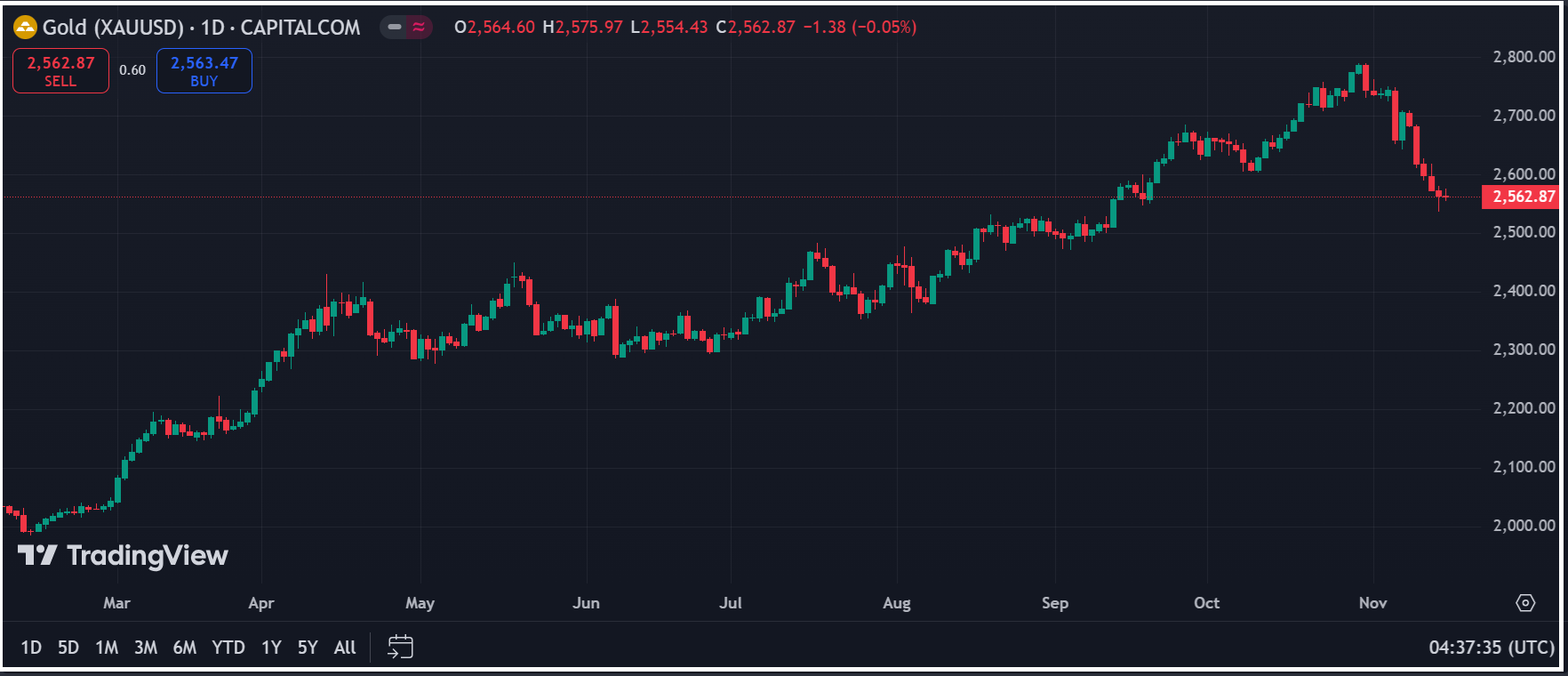The image size is (1568, 676).
Task: Click the red 2,562.87 price axis label
Action: (x=1521, y=197)
